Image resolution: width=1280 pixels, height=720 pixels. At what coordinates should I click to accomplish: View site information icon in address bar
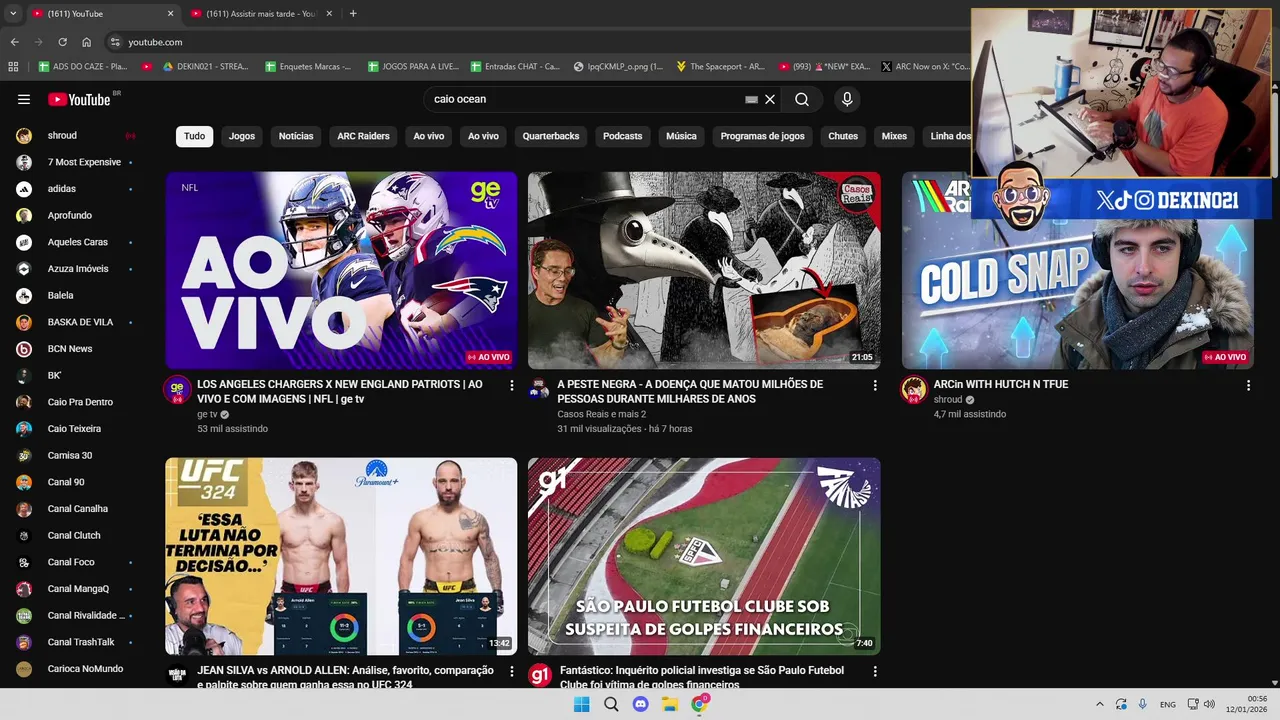(x=115, y=42)
